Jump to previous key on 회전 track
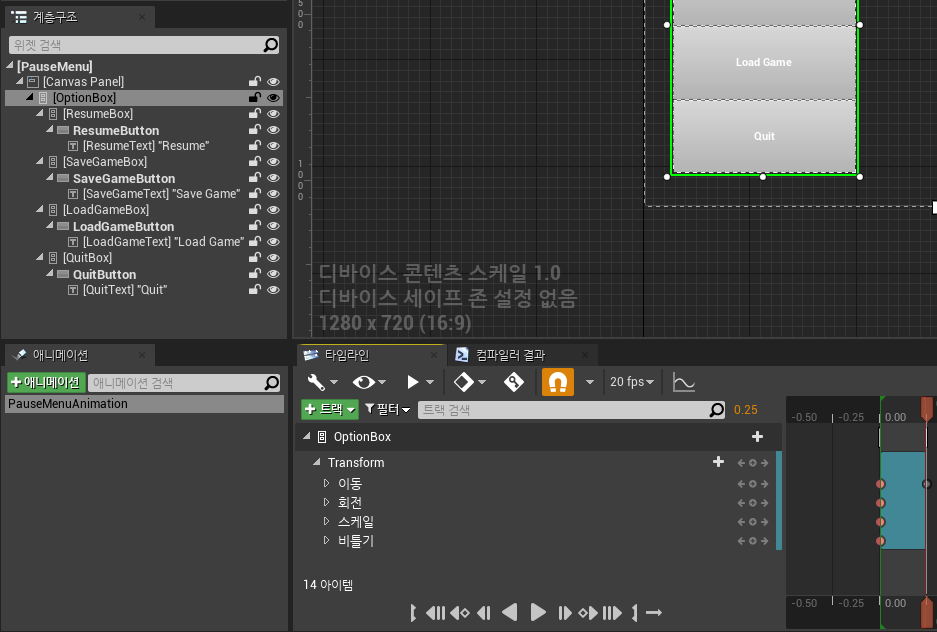 pos(742,503)
